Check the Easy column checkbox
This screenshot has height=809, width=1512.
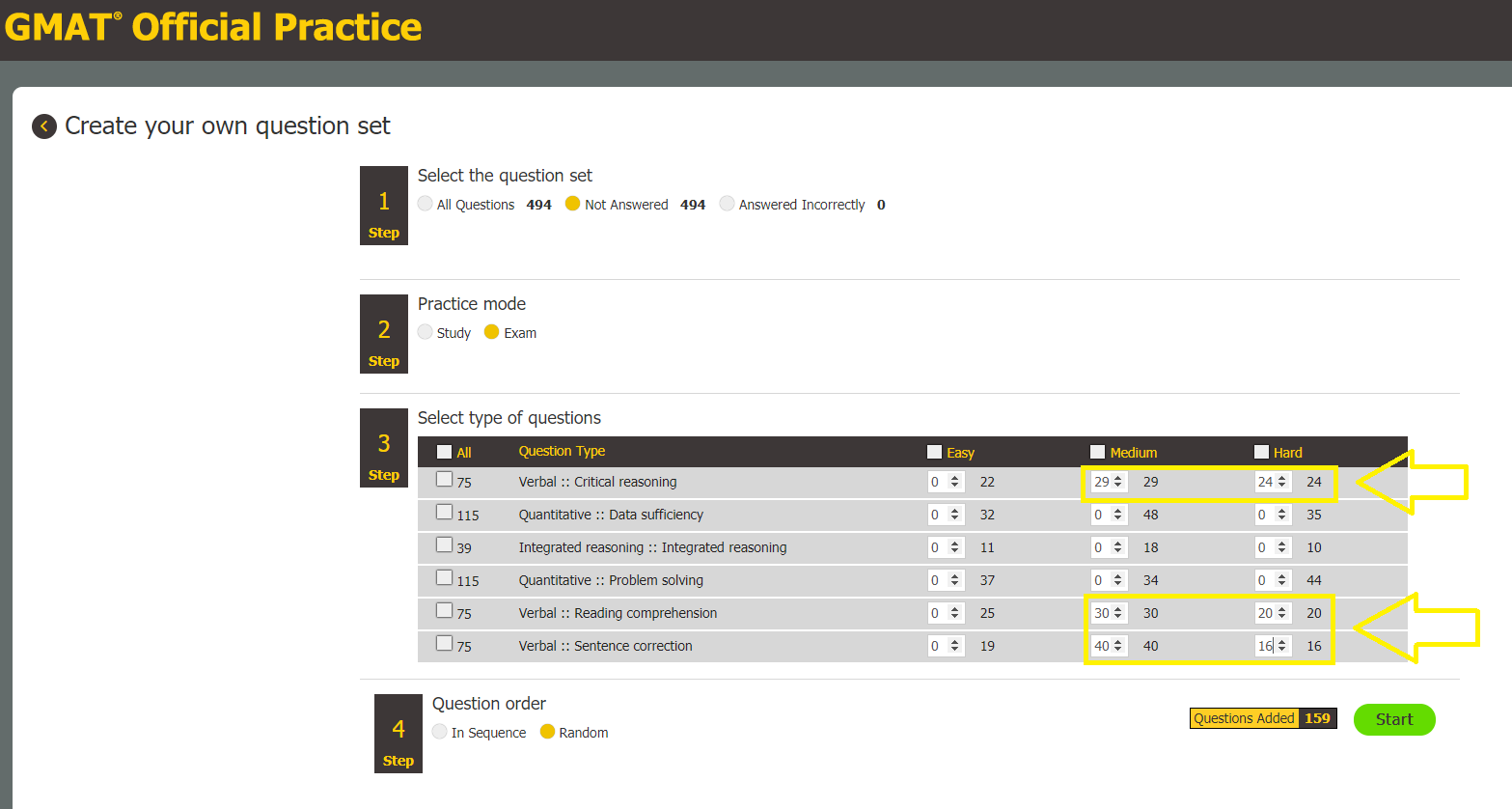point(933,450)
